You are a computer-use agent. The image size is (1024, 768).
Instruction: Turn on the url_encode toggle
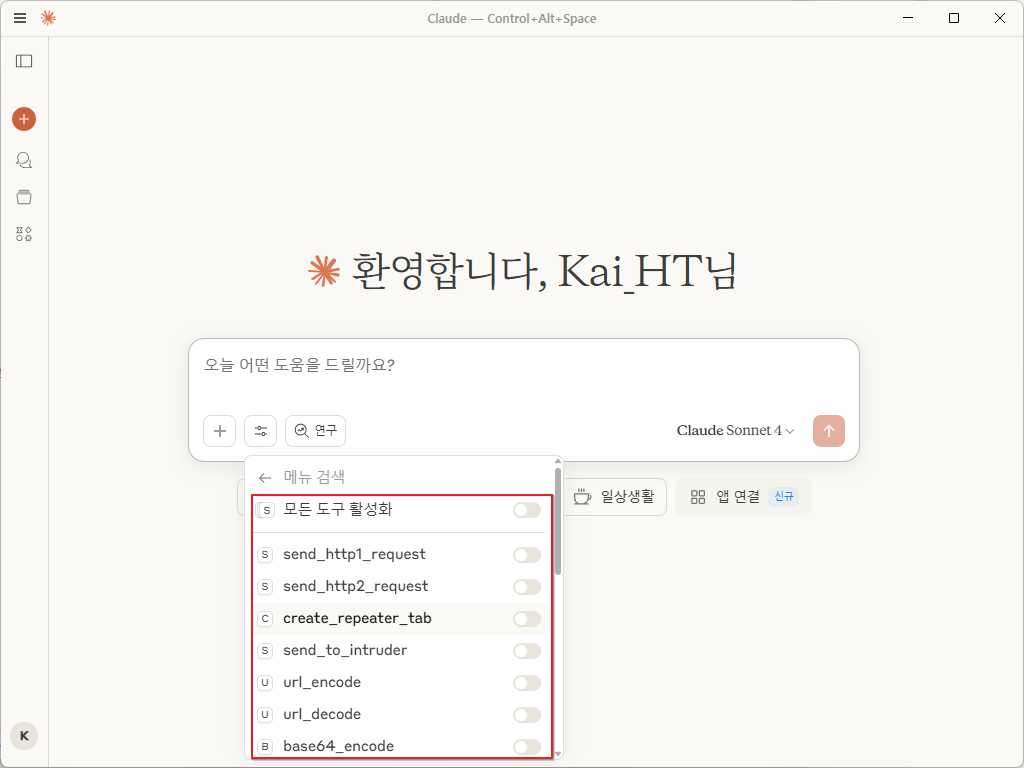pos(527,683)
